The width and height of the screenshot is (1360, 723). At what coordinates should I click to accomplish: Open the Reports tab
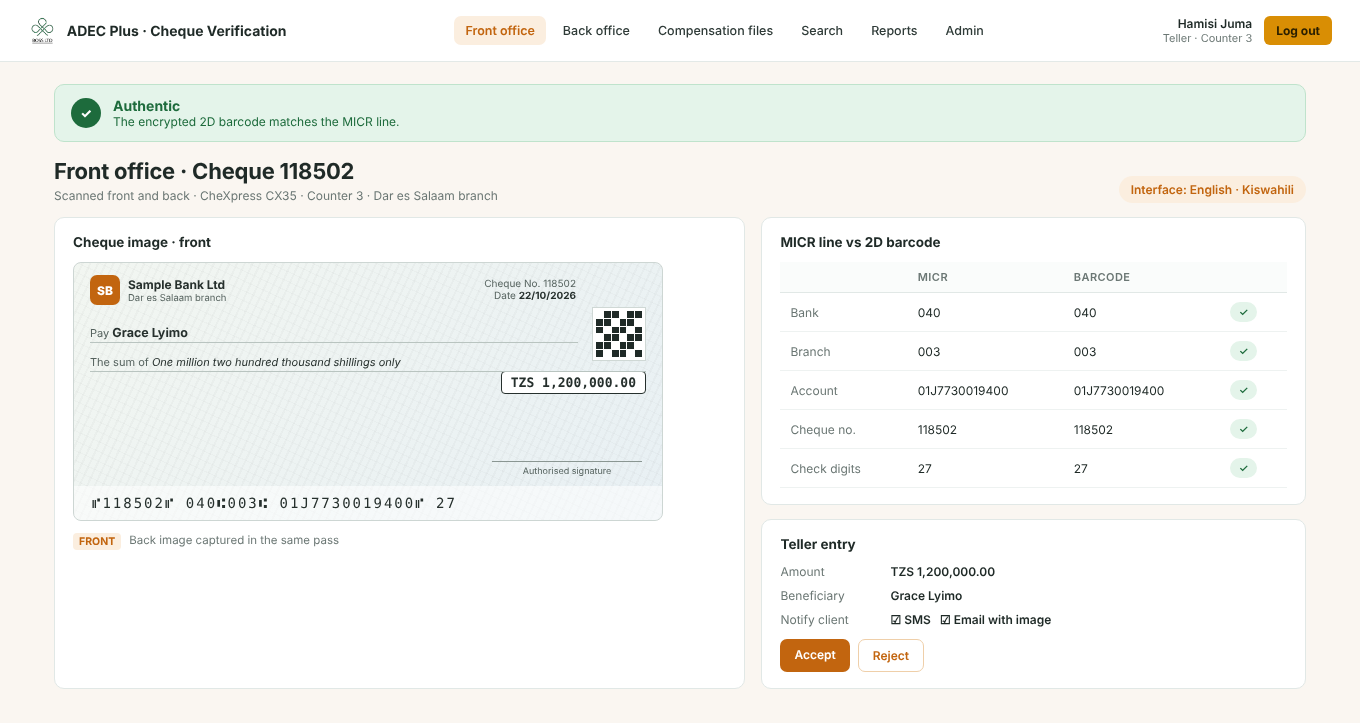click(894, 31)
